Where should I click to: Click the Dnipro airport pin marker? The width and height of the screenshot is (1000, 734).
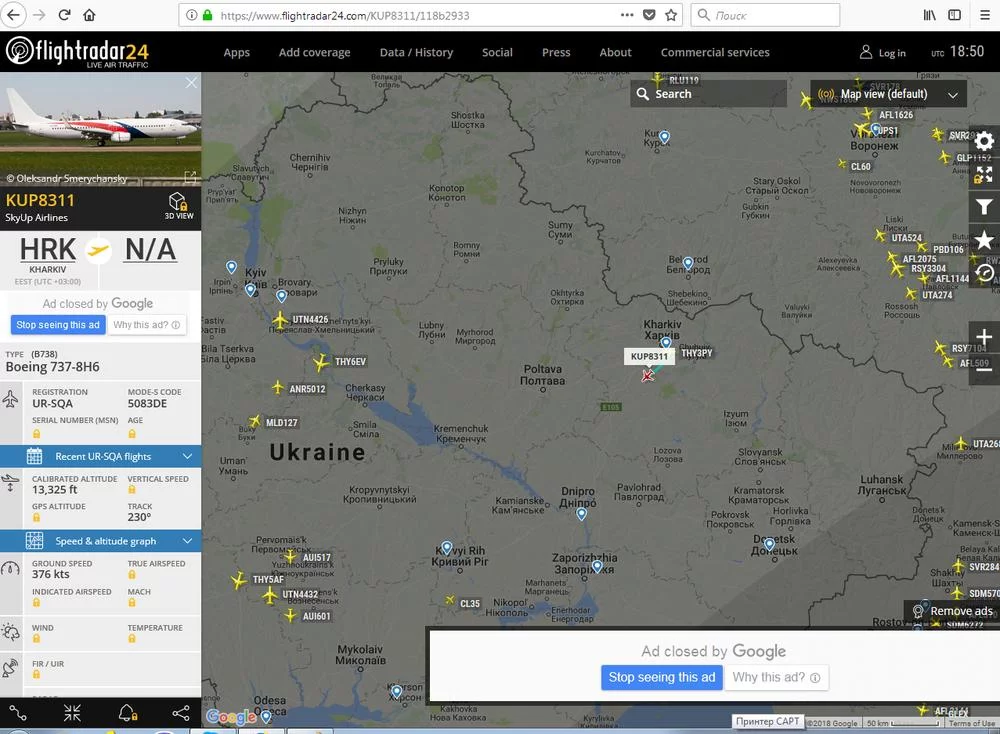coord(581,514)
